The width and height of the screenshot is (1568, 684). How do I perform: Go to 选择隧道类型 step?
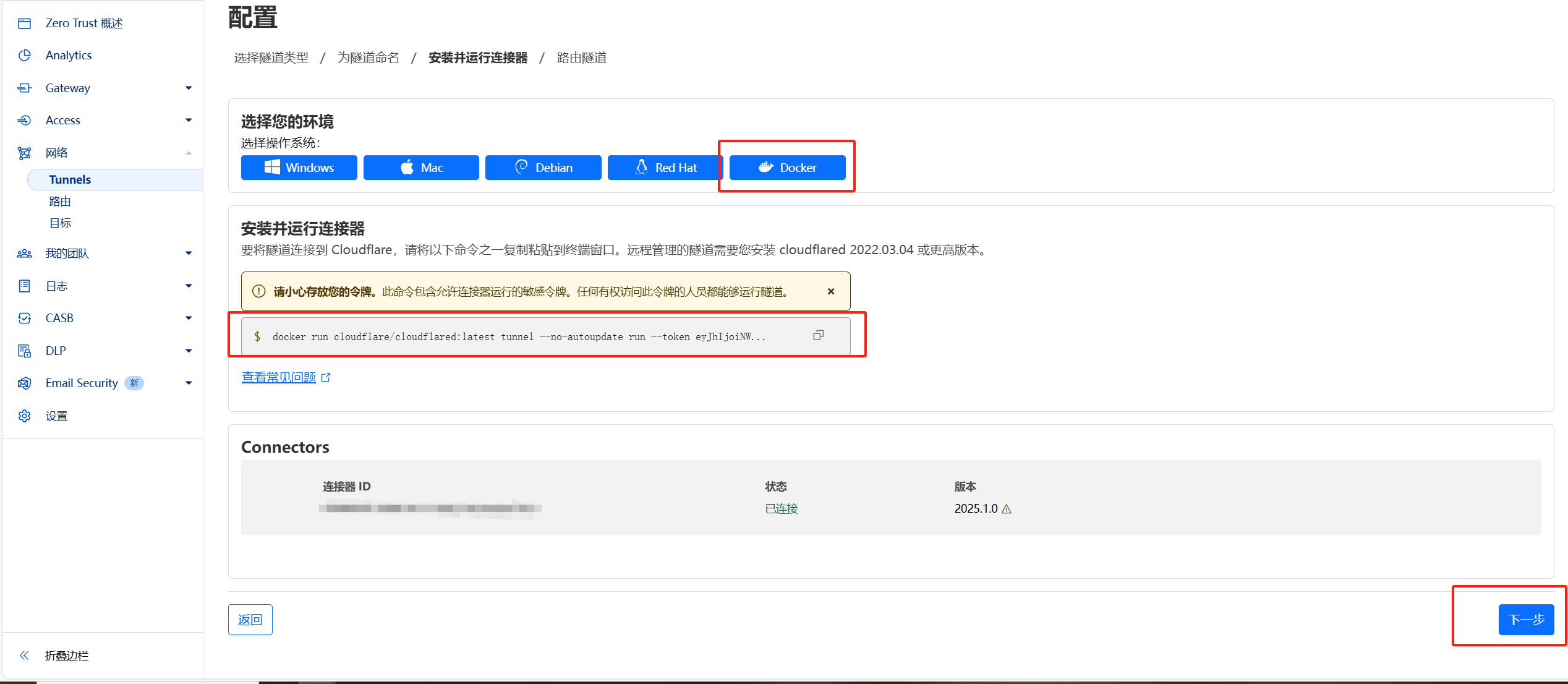coord(271,57)
